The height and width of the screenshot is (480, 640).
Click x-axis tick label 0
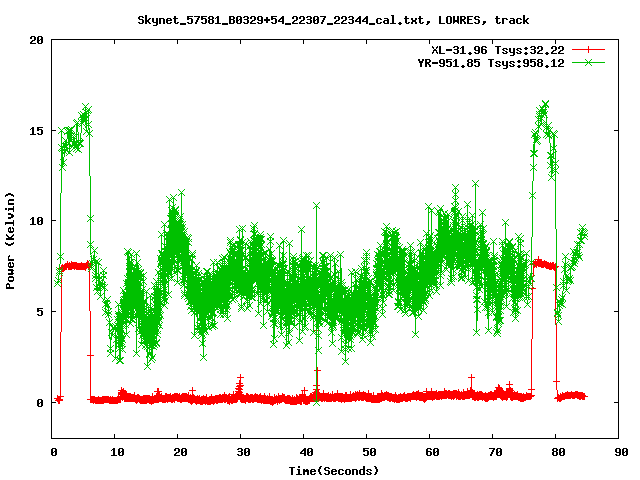pos(54,452)
